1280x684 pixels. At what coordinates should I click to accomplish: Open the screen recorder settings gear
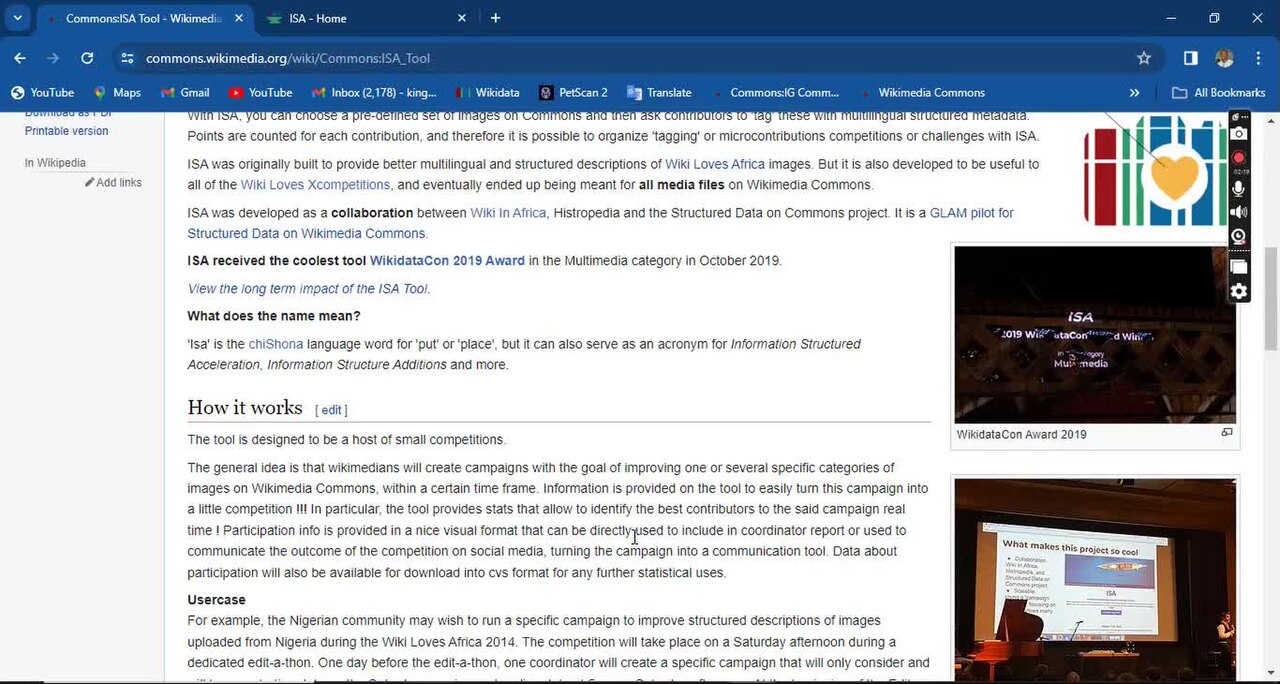point(1239,291)
